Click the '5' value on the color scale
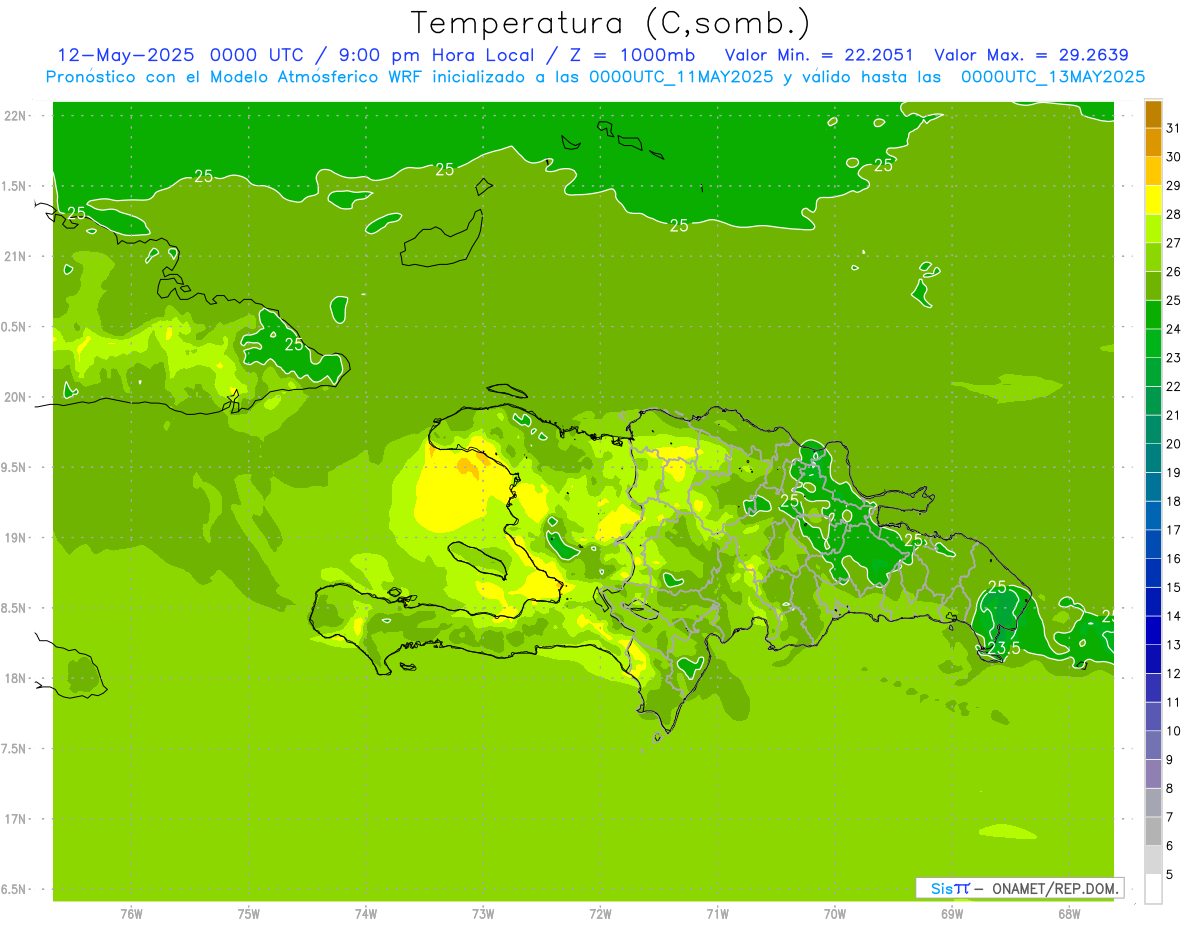Viewport: 1200px width, 927px height. pos(1170,874)
